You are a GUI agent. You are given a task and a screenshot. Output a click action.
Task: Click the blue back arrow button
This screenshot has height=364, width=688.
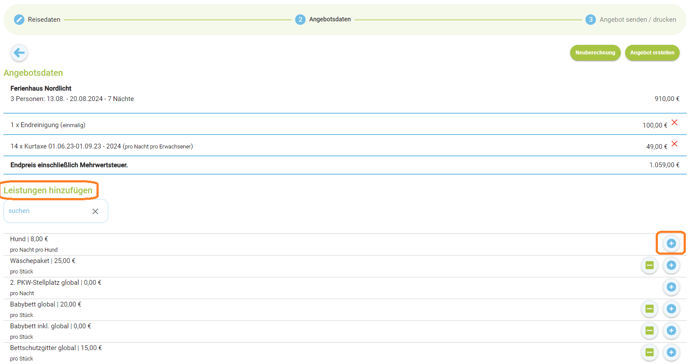tap(19, 53)
